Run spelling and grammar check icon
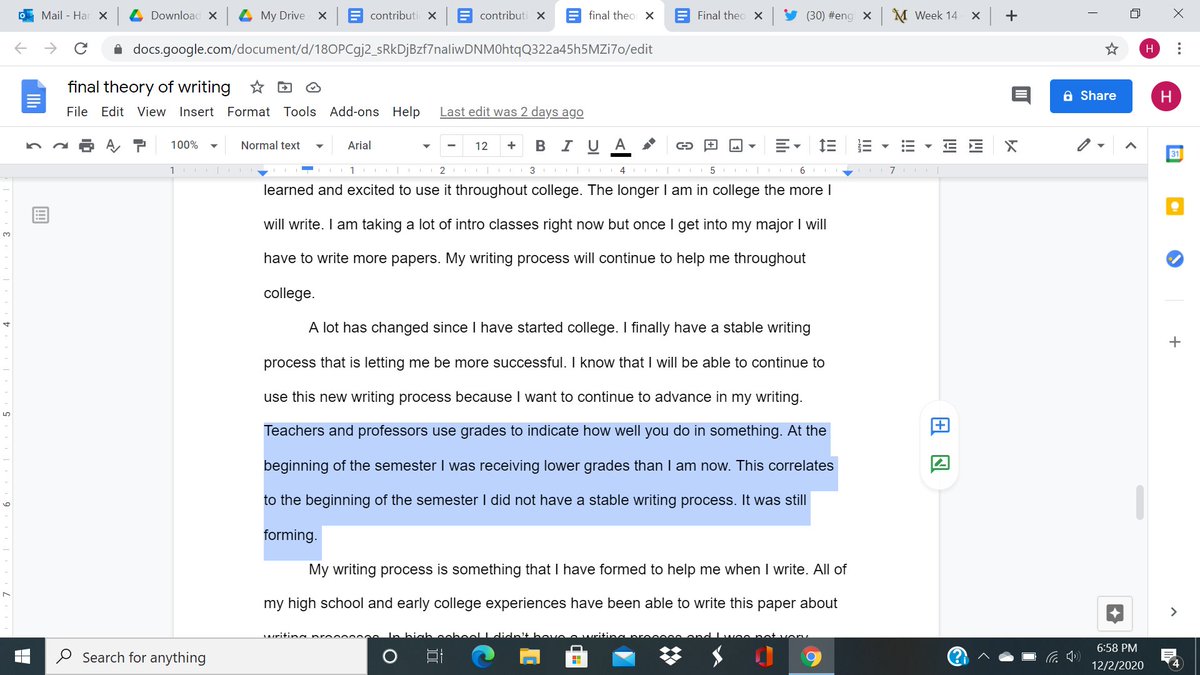The image size is (1200, 675). tap(113, 146)
